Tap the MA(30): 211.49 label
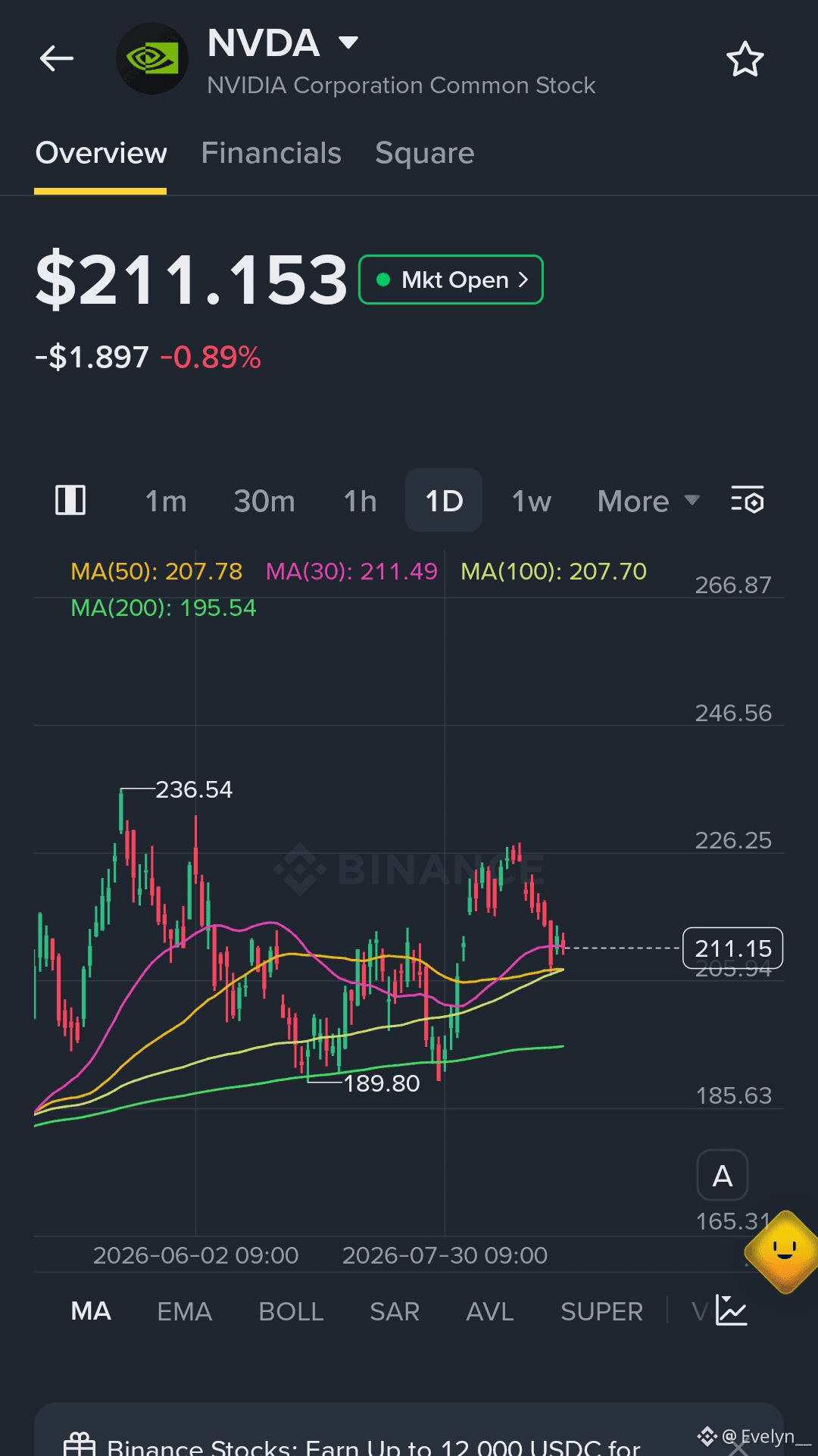Viewport: 818px width, 1456px height. [351, 571]
